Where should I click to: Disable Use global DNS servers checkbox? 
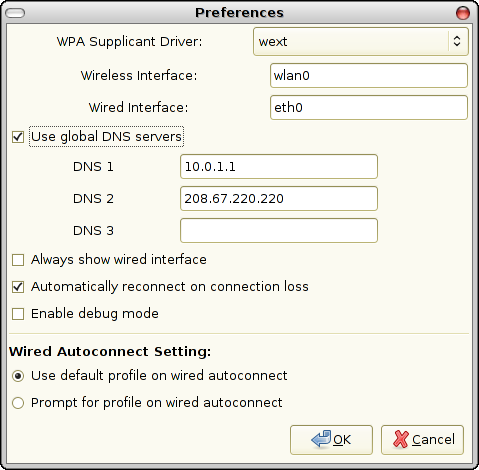(x=18, y=137)
